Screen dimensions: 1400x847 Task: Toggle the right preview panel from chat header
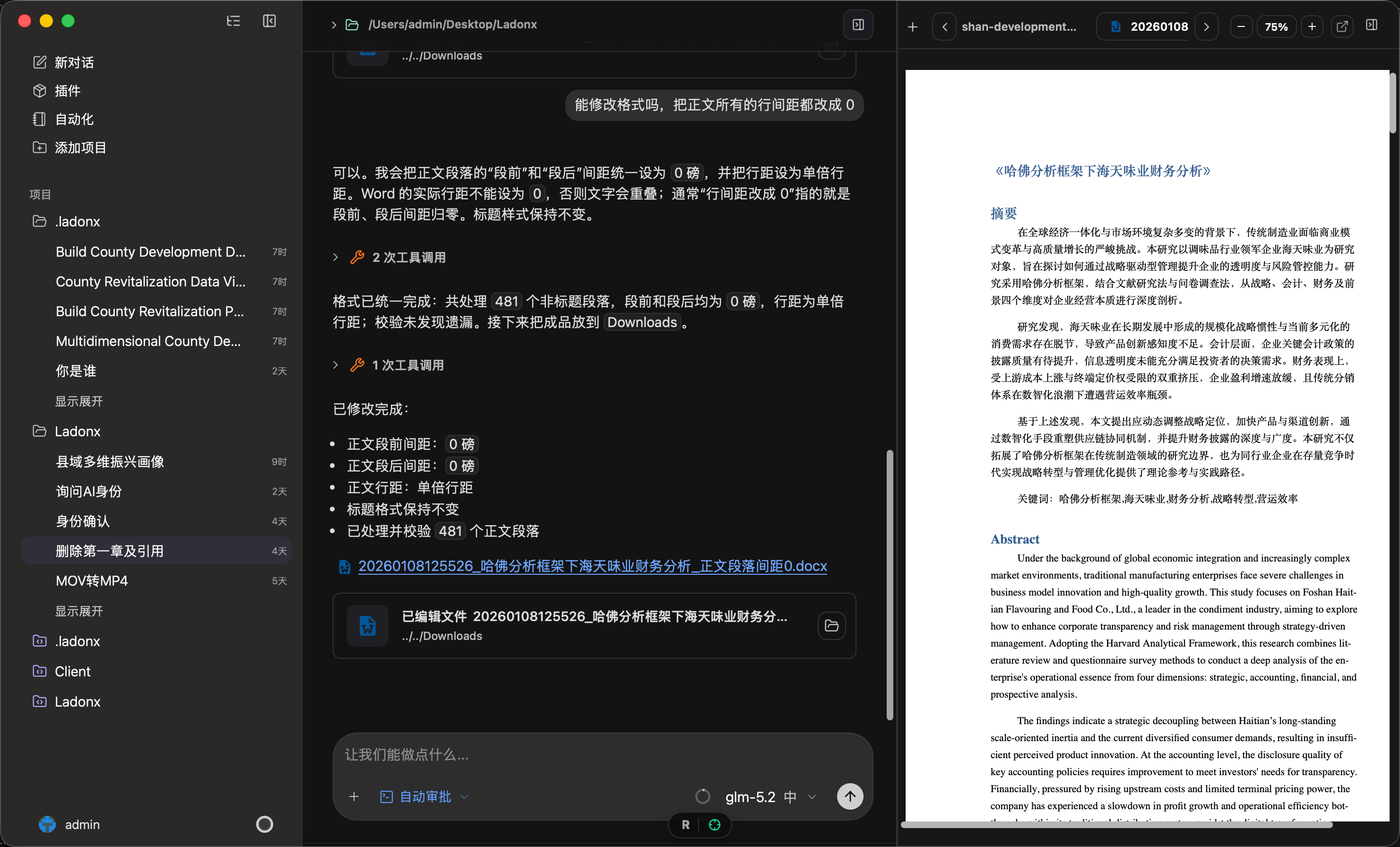[858, 25]
